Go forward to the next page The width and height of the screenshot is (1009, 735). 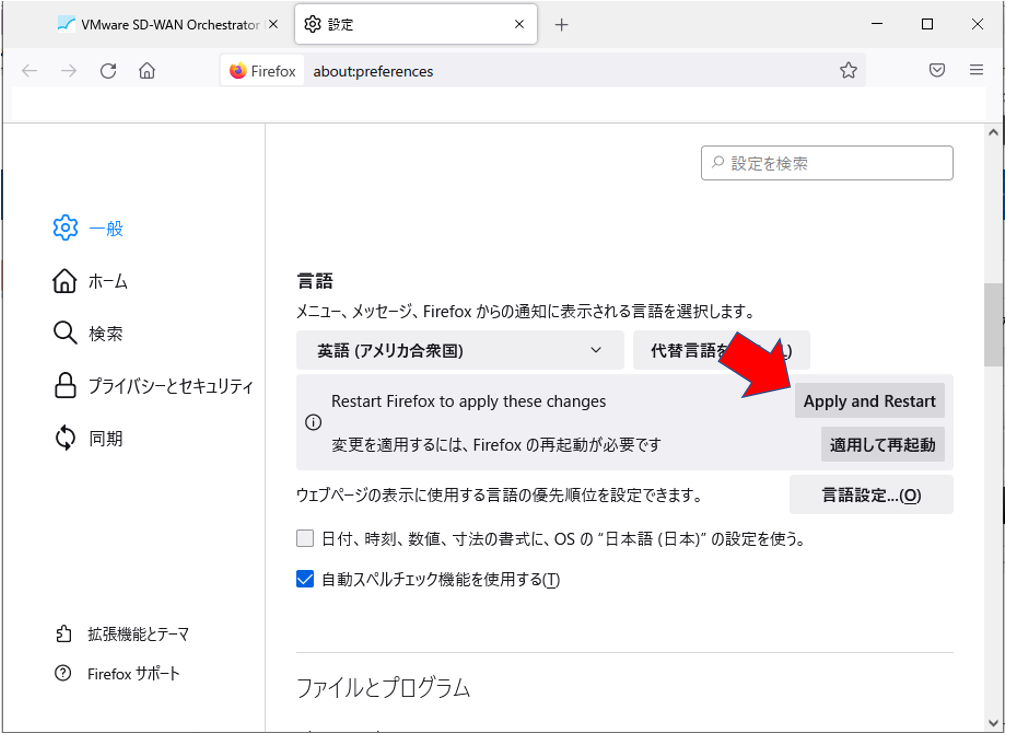[68, 71]
